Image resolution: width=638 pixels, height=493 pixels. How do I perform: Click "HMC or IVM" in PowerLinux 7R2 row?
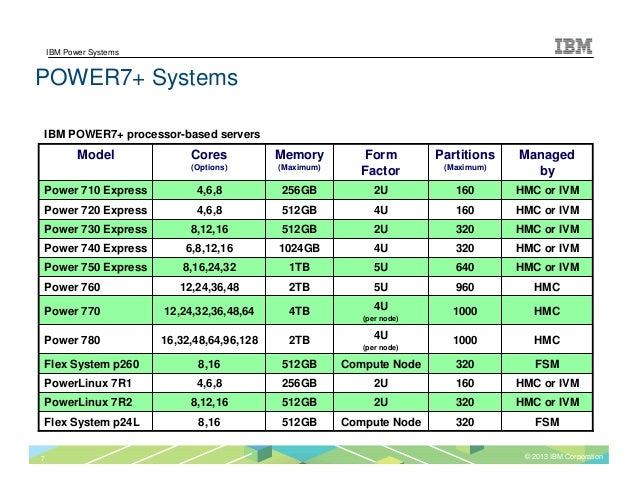coord(547,402)
